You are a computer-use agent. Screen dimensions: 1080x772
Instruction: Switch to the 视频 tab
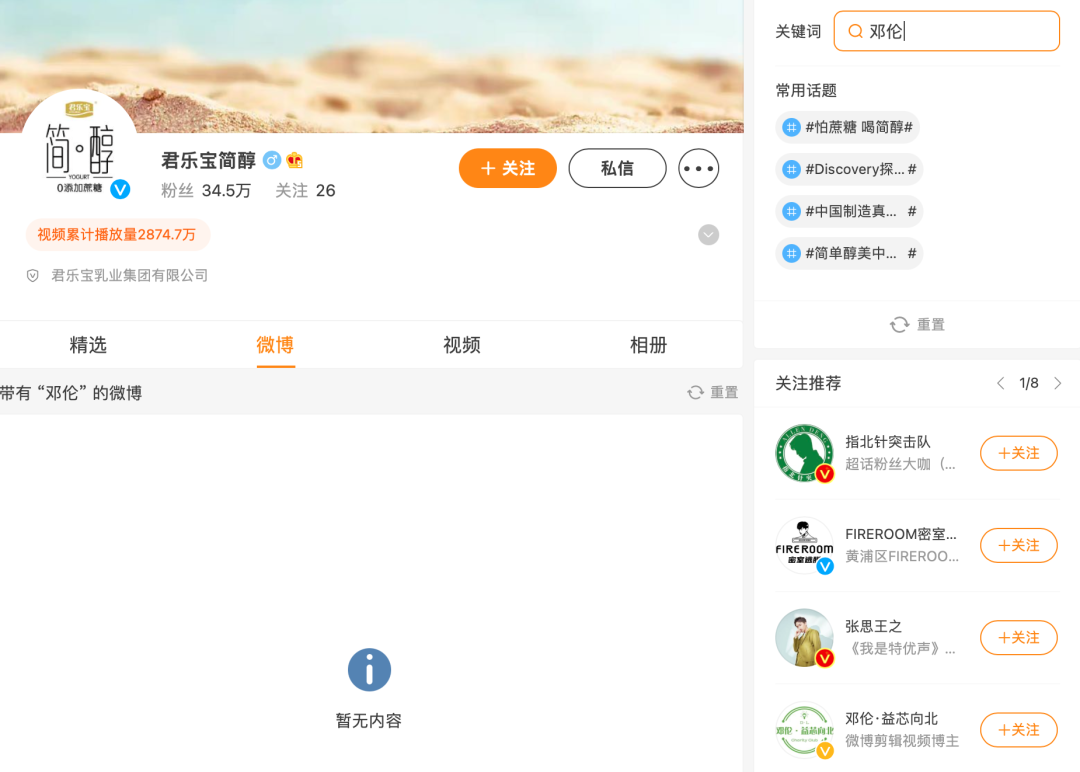click(x=461, y=345)
